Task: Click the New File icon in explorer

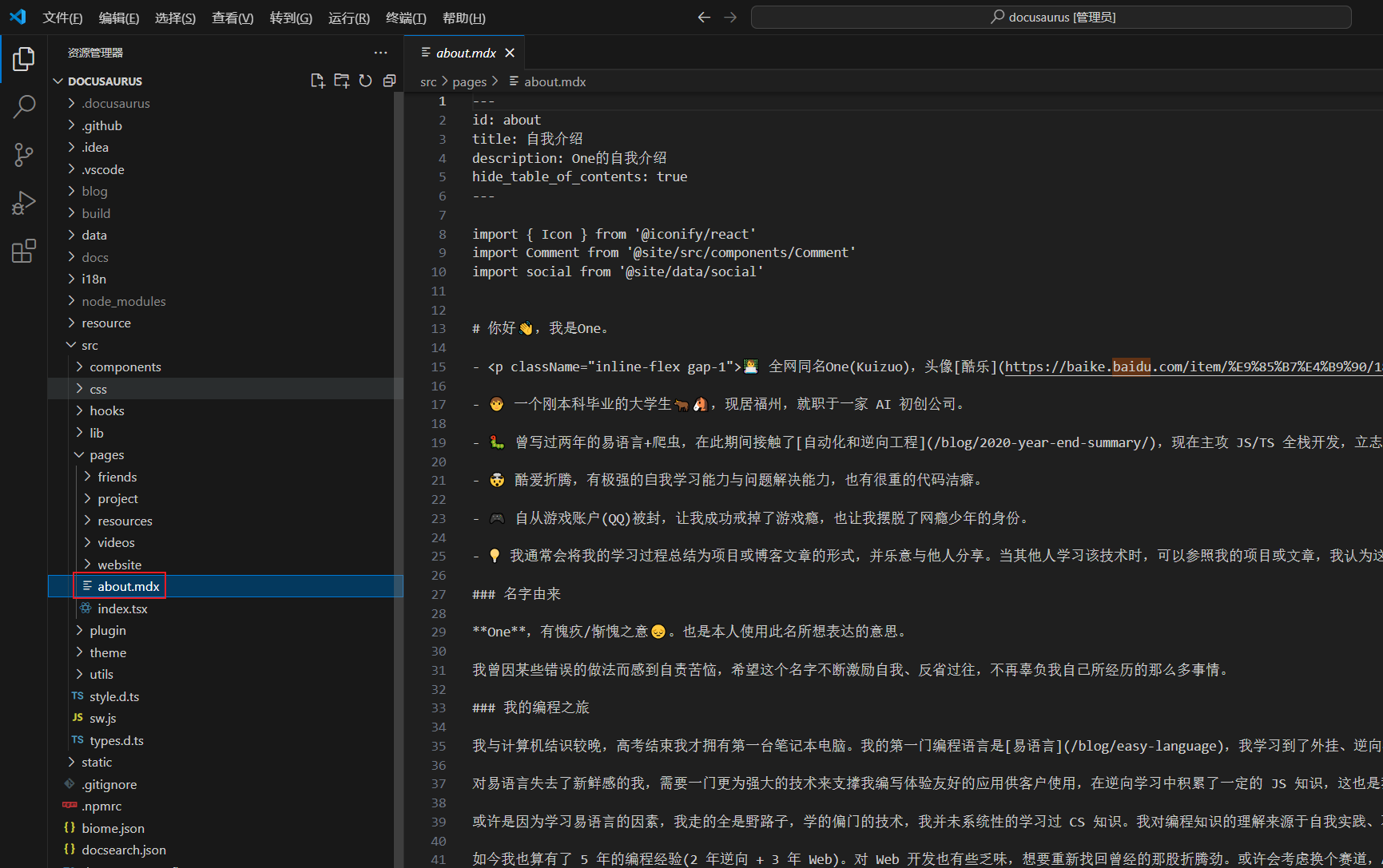Action: point(317,81)
